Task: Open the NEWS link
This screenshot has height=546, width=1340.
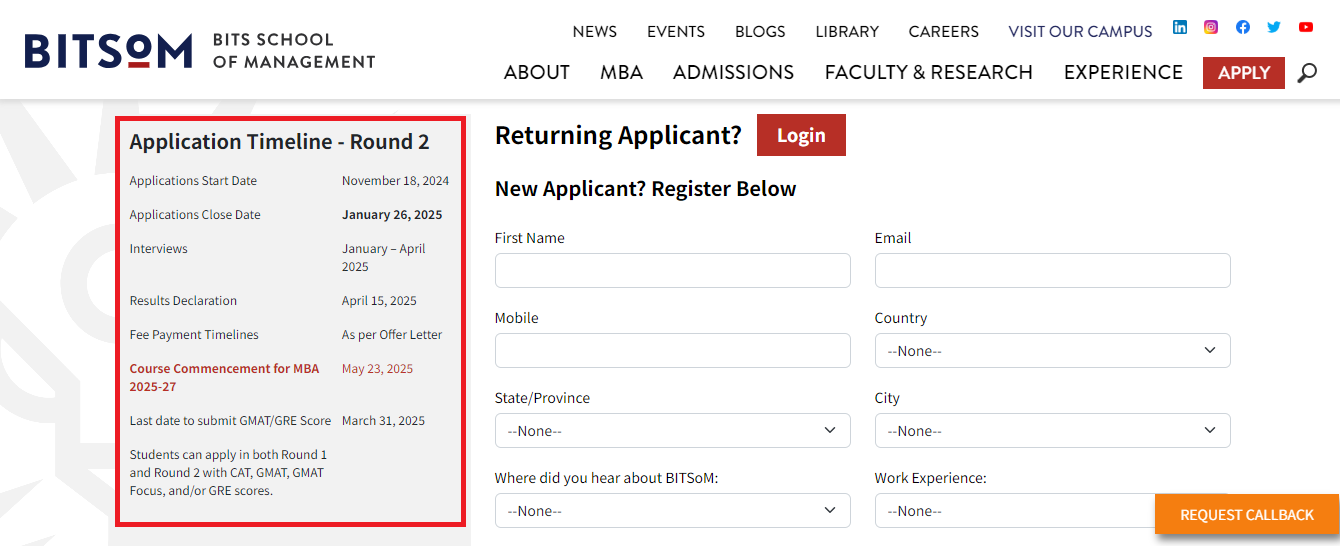Action: tap(595, 31)
